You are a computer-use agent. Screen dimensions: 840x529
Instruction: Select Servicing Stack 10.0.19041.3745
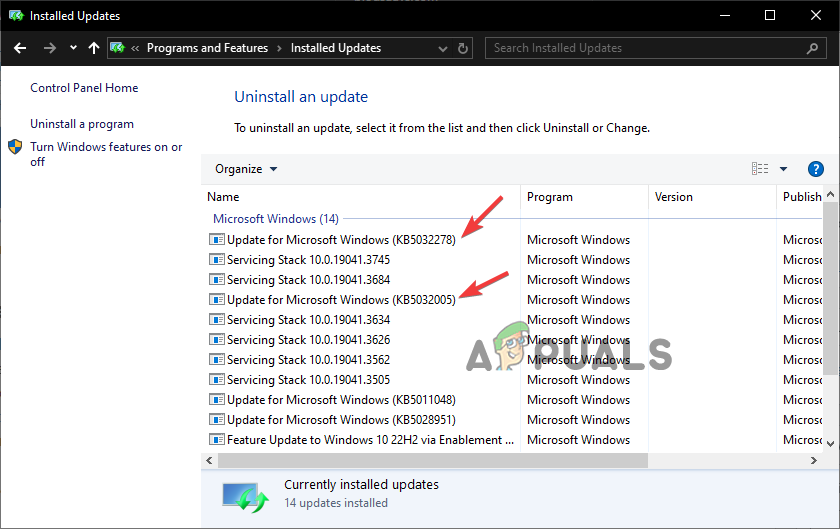(309, 260)
